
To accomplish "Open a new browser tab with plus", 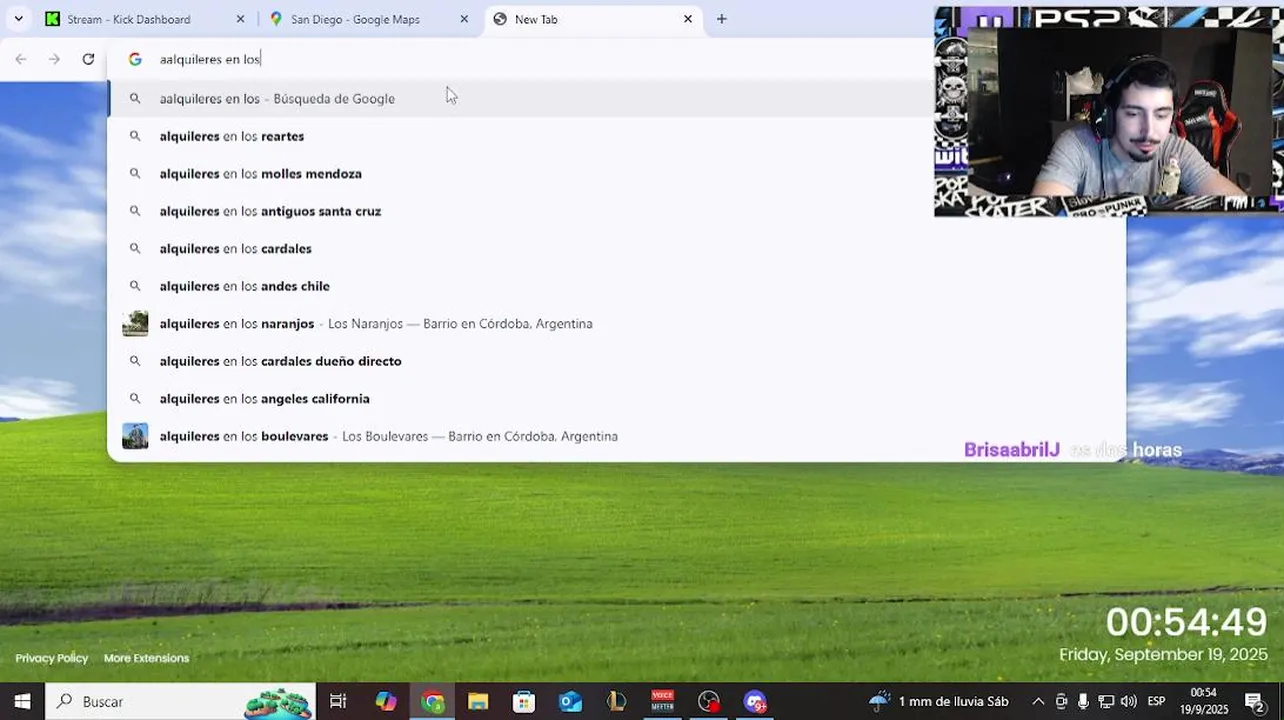I will (722, 19).
